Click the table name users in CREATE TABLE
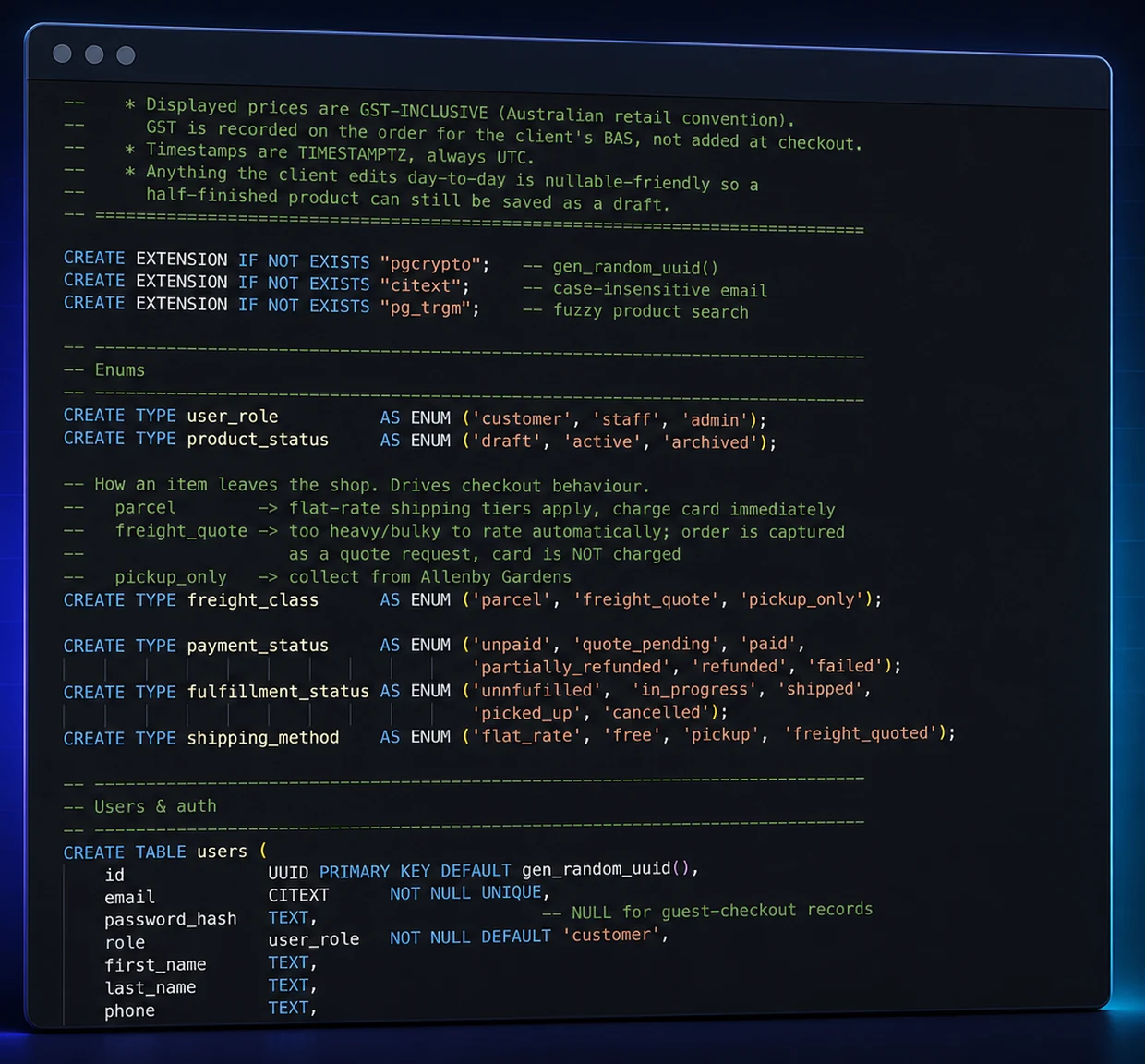 tap(222, 852)
